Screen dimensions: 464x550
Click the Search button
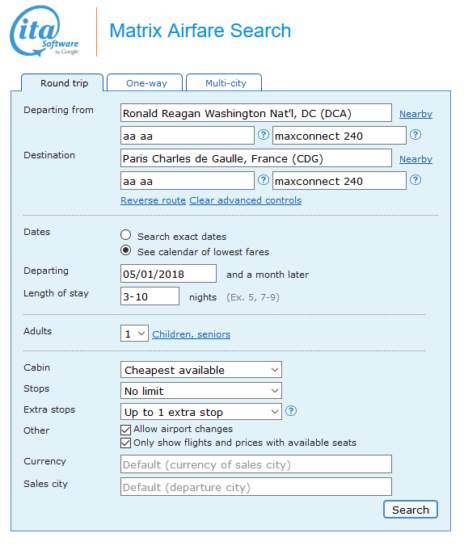411,509
